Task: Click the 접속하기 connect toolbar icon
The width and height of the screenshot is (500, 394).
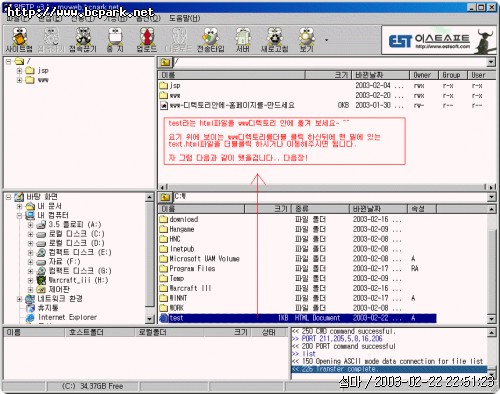Action: 51,40
